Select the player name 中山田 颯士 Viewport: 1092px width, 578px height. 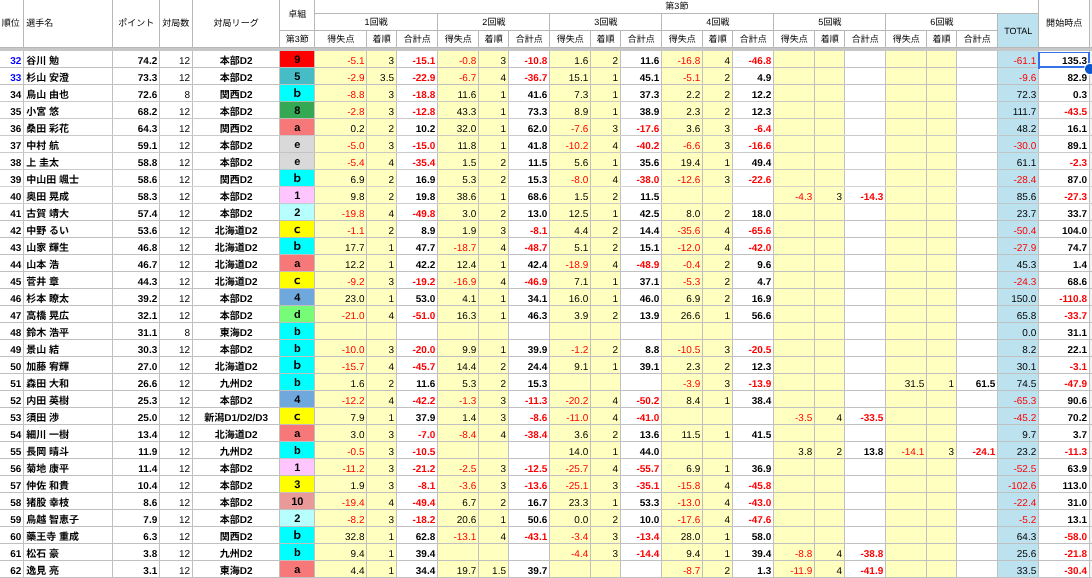click(52, 180)
